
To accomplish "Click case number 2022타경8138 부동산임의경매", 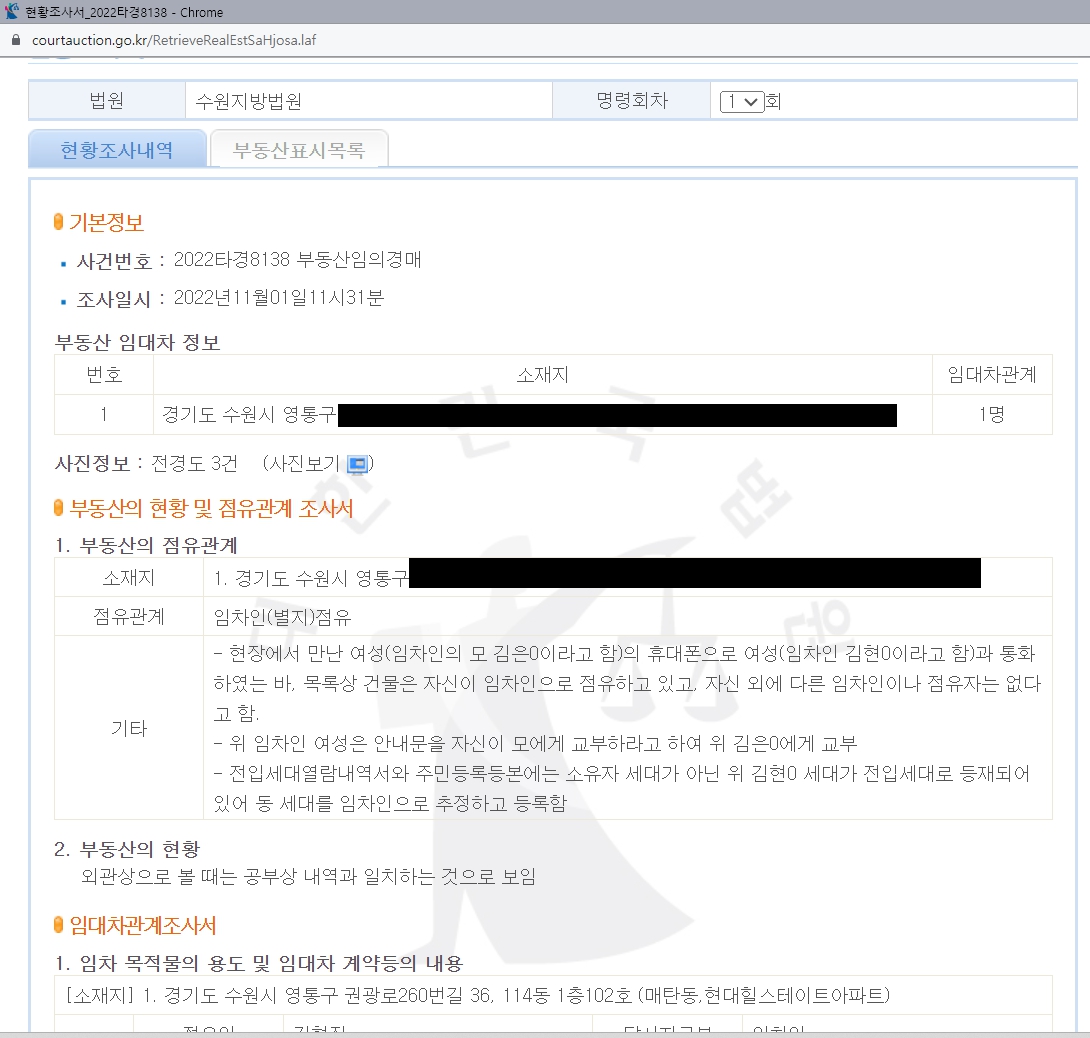I will 298,259.
